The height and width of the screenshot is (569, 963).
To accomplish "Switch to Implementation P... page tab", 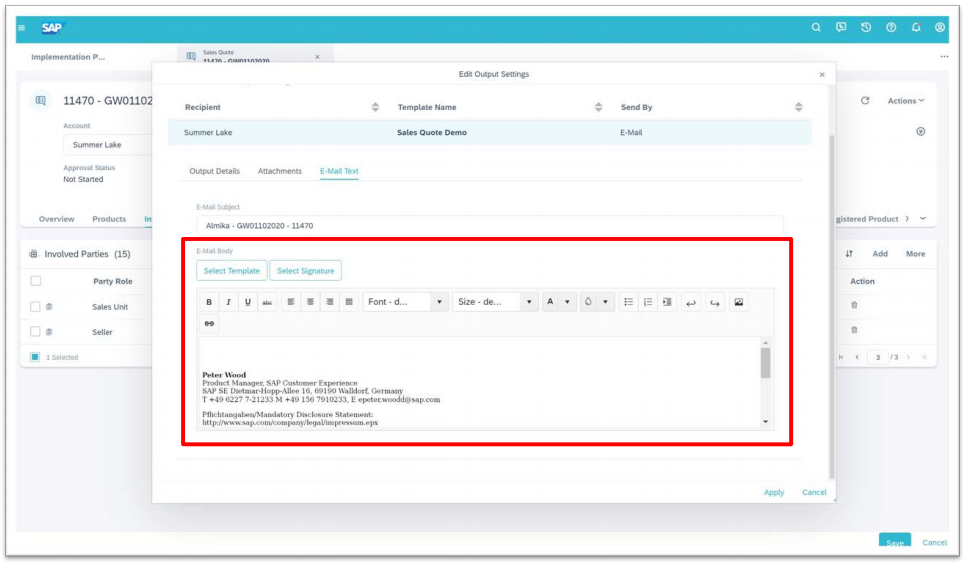I will point(68,57).
